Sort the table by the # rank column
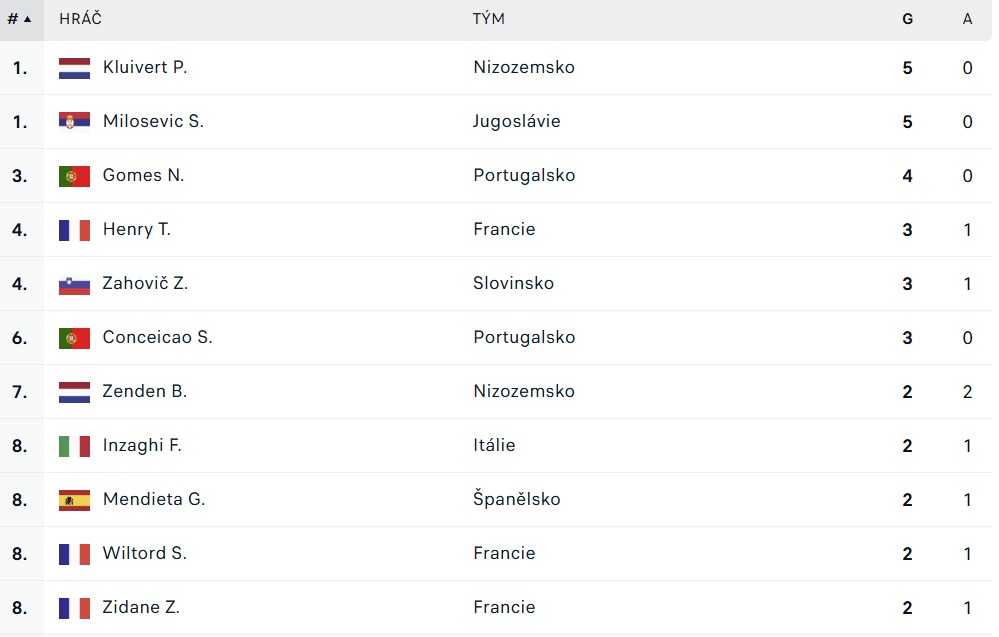 20,19
